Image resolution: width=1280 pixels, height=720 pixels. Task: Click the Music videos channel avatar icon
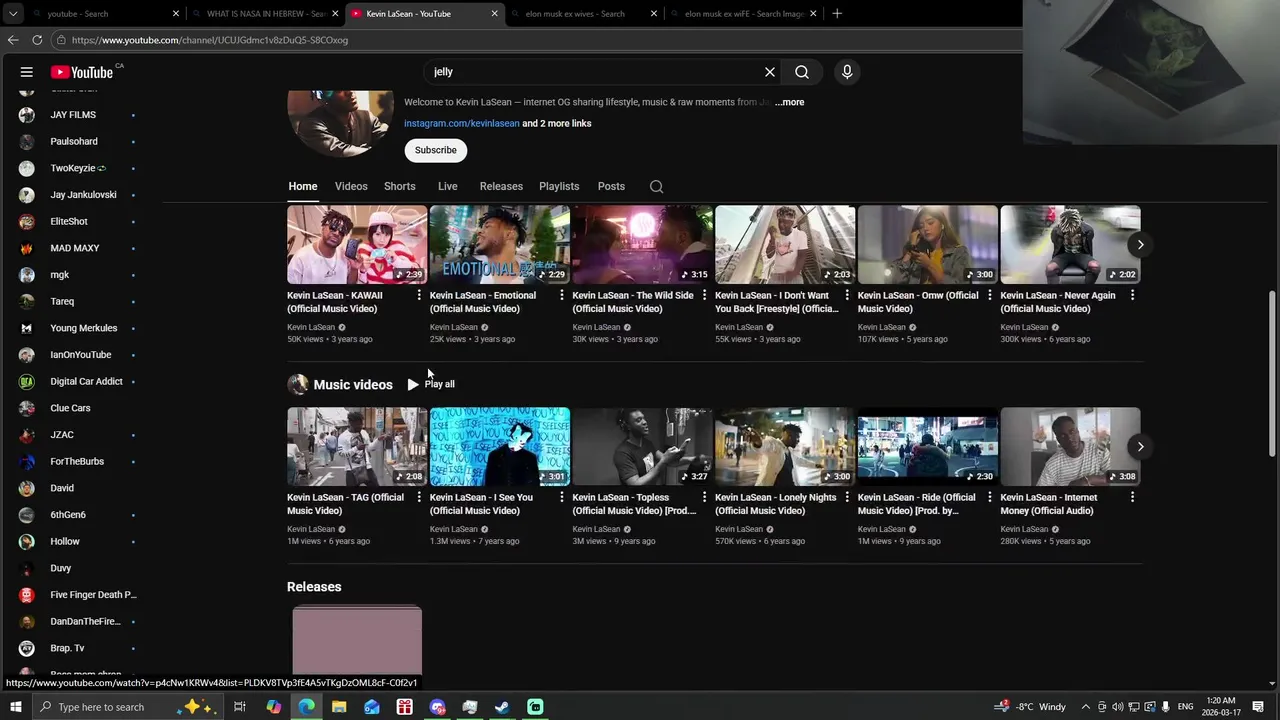(x=297, y=384)
